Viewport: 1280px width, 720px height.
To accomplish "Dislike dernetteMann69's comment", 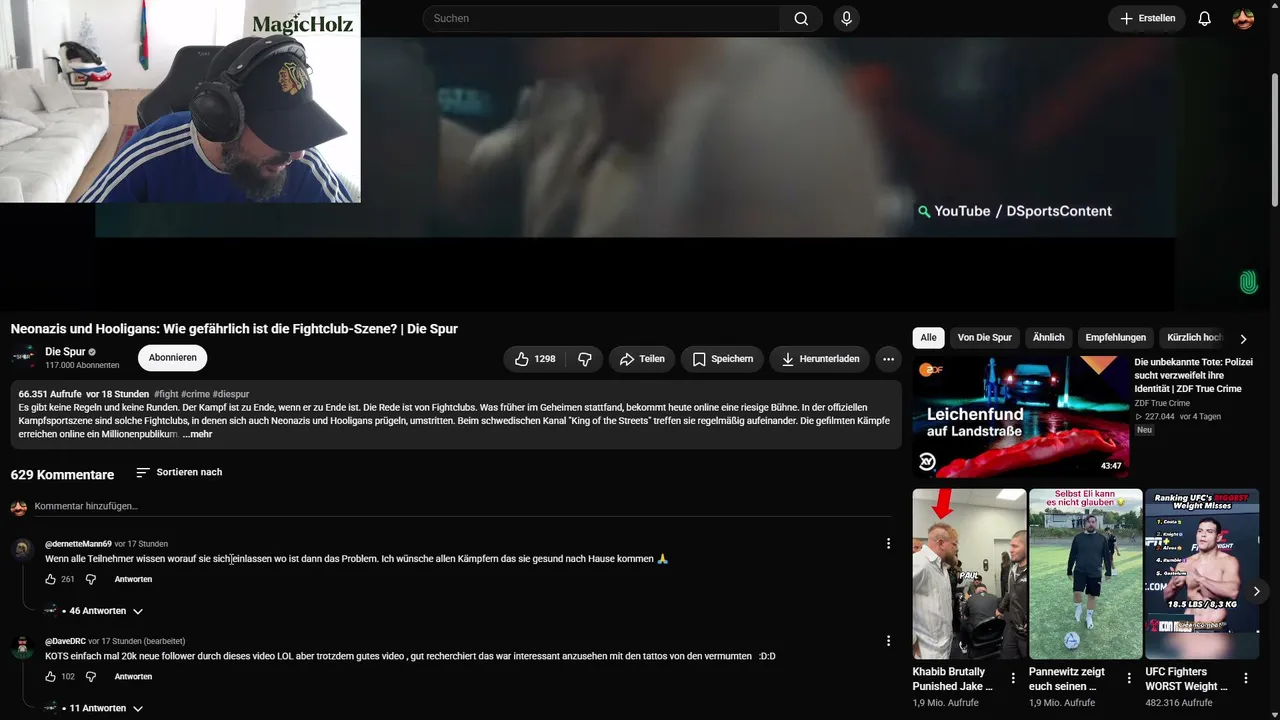I will tap(91, 579).
